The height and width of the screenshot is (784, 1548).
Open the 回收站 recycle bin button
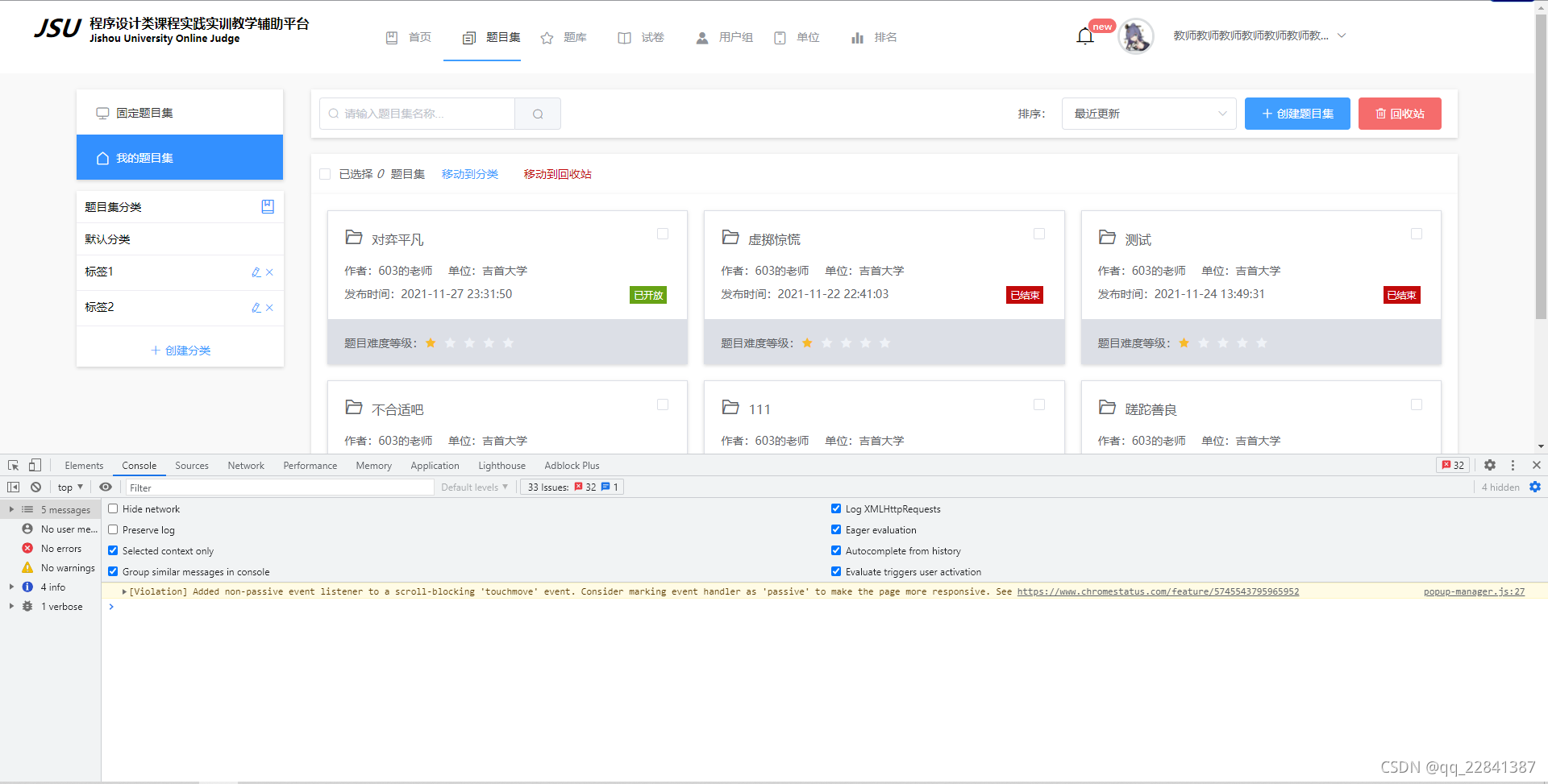click(x=1399, y=113)
